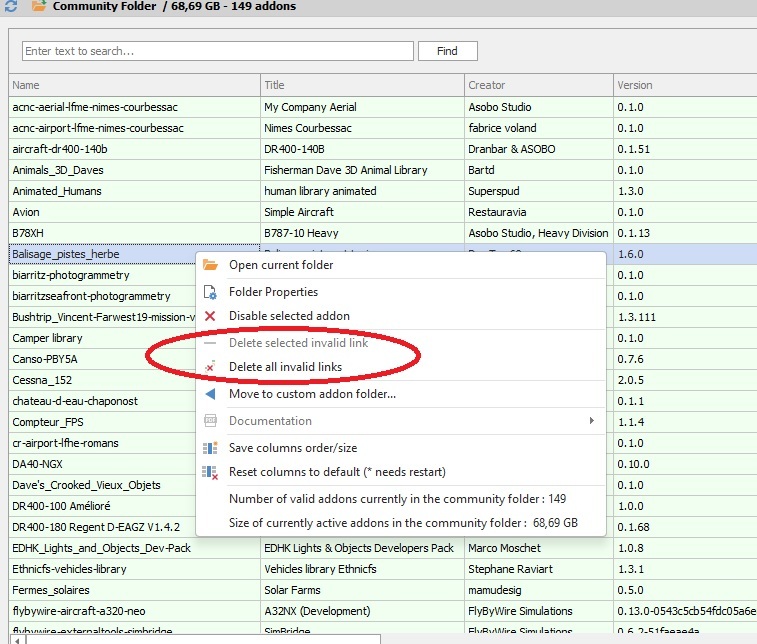
Task: Click the red X Disable addon icon
Action: click(210, 316)
